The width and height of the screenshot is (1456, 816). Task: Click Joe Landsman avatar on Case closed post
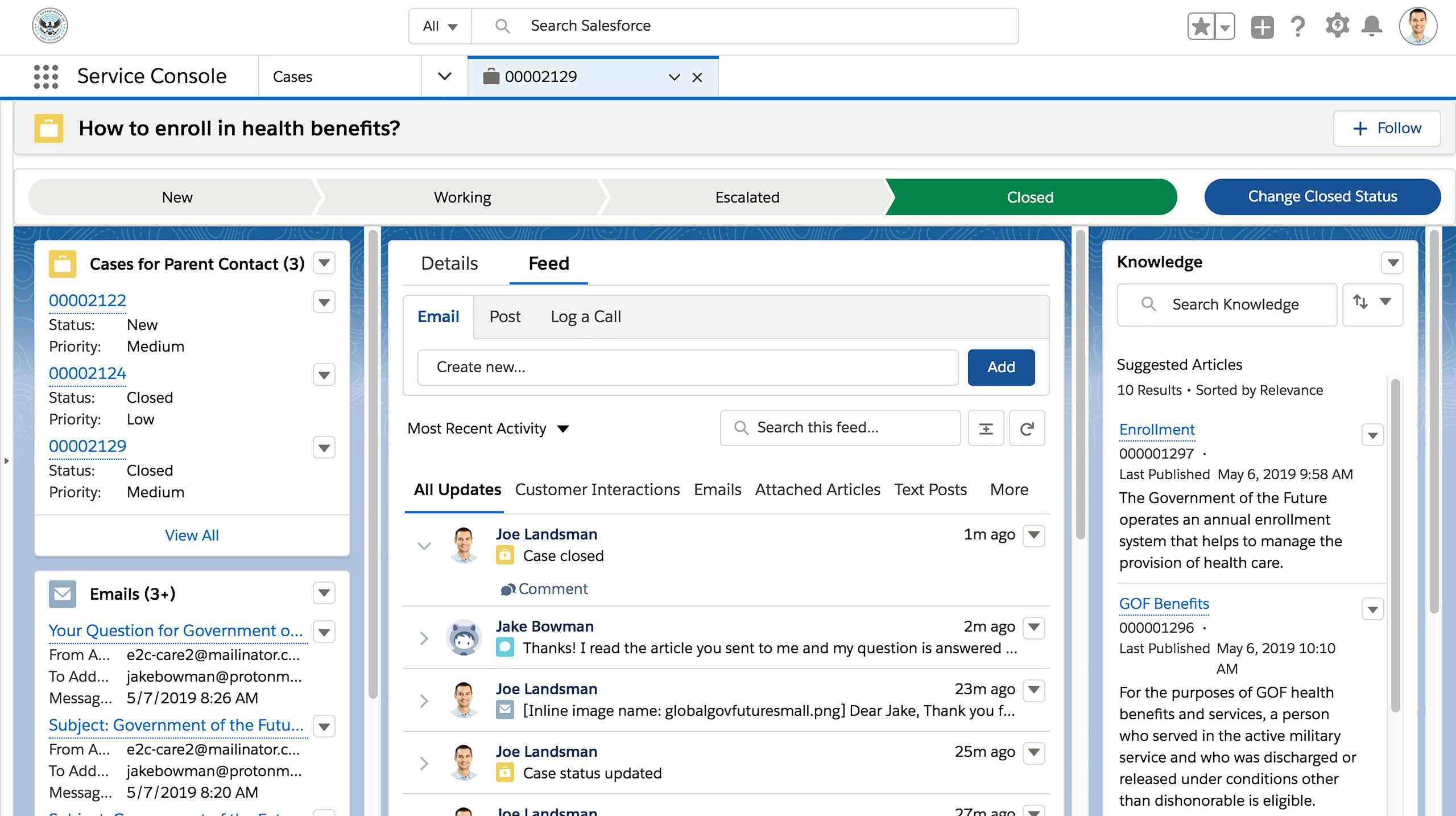[x=464, y=545]
